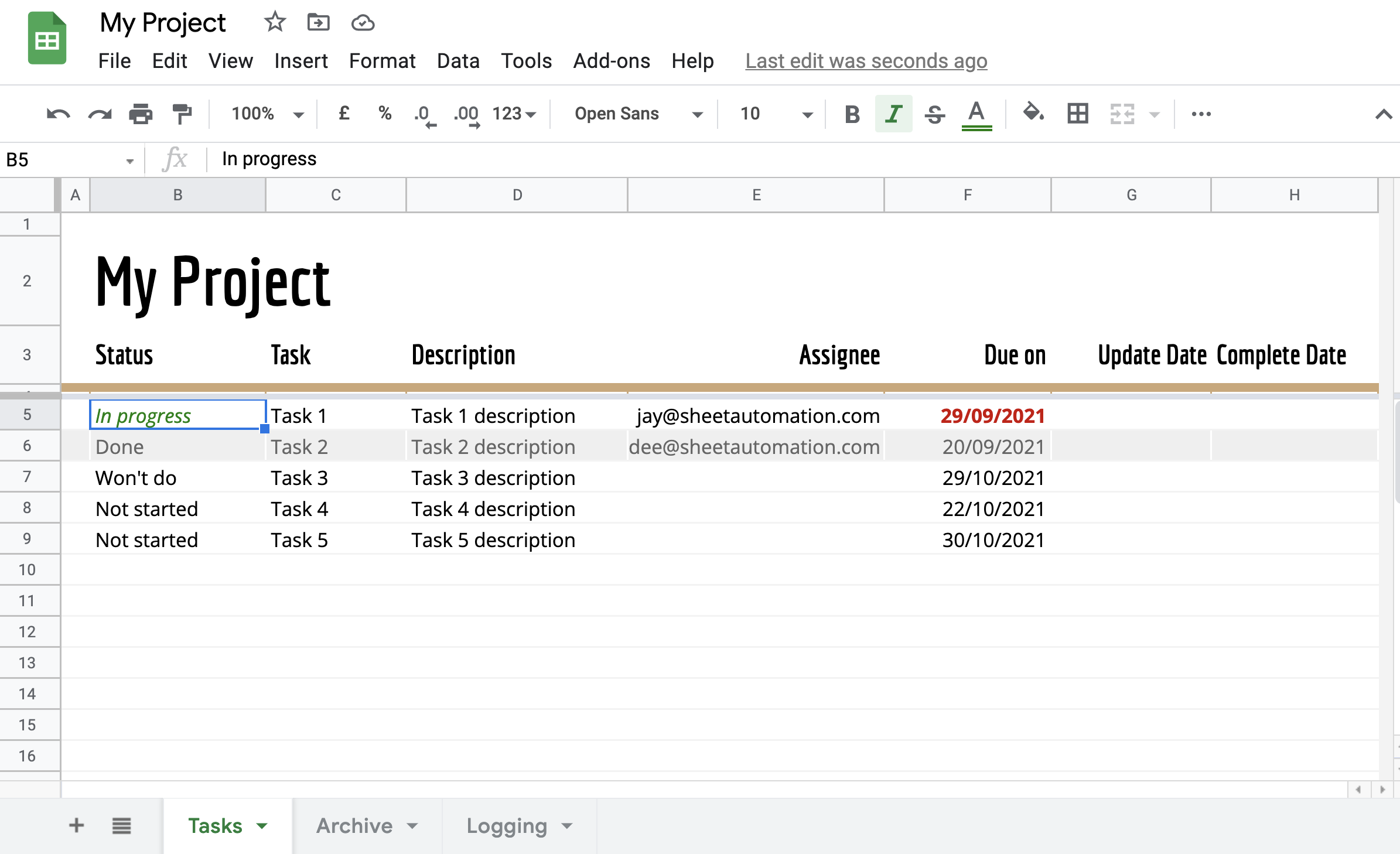
Task: Open version history via Last edit link
Action: click(x=866, y=61)
